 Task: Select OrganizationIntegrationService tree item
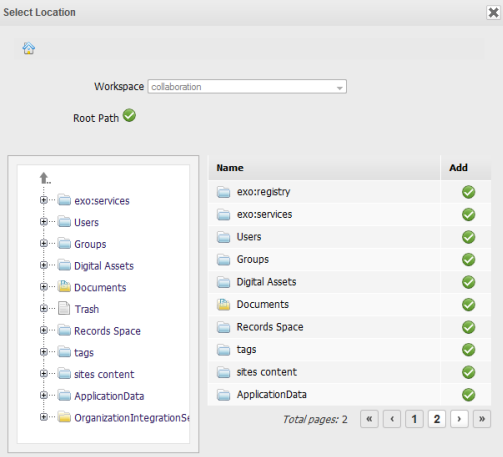[x=132, y=418]
